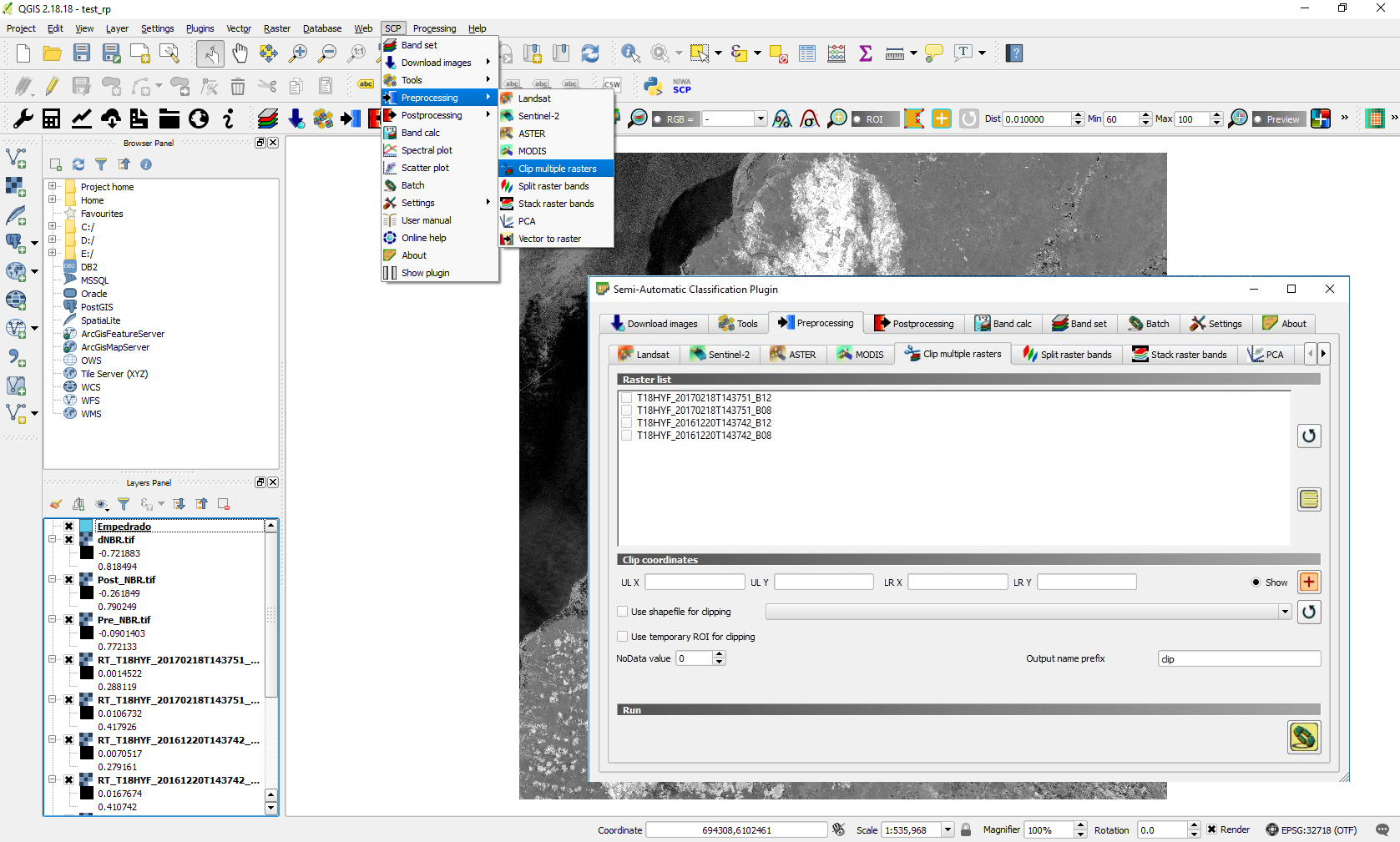Select the Show radio button
The width and height of the screenshot is (1400, 842).
[1256, 582]
